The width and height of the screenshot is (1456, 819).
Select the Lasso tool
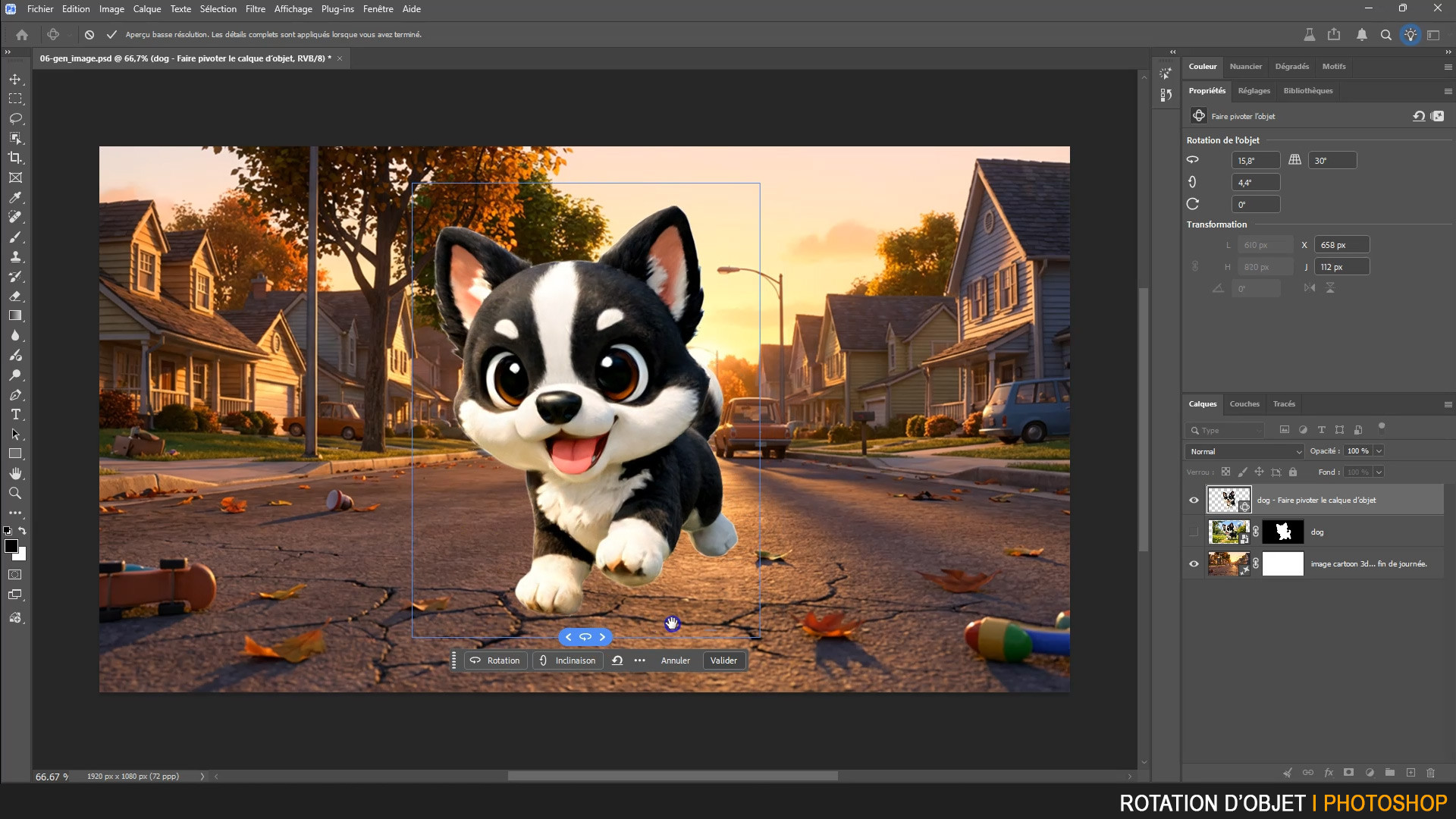tap(14, 118)
